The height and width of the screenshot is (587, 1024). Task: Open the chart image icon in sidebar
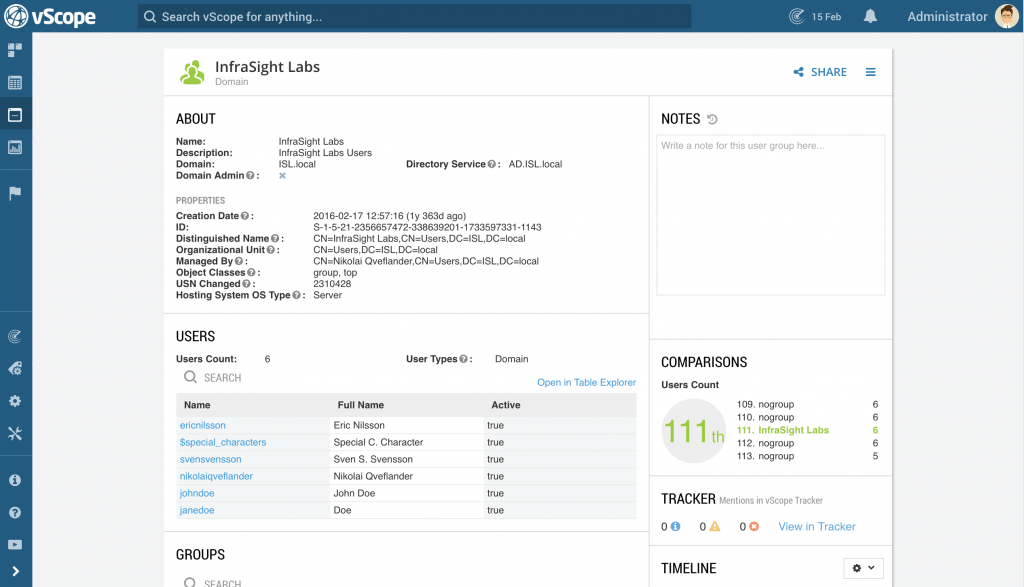tap(15, 148)
